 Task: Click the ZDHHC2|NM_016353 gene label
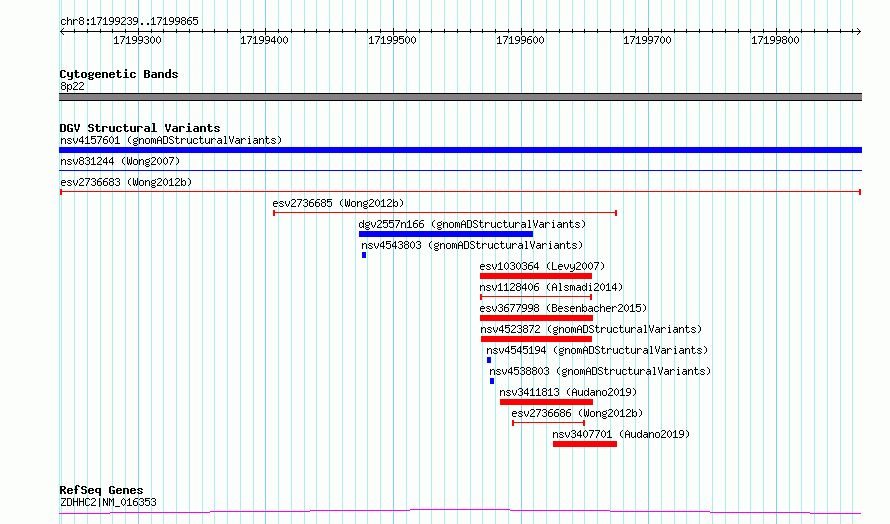click(x=108, y=502)
